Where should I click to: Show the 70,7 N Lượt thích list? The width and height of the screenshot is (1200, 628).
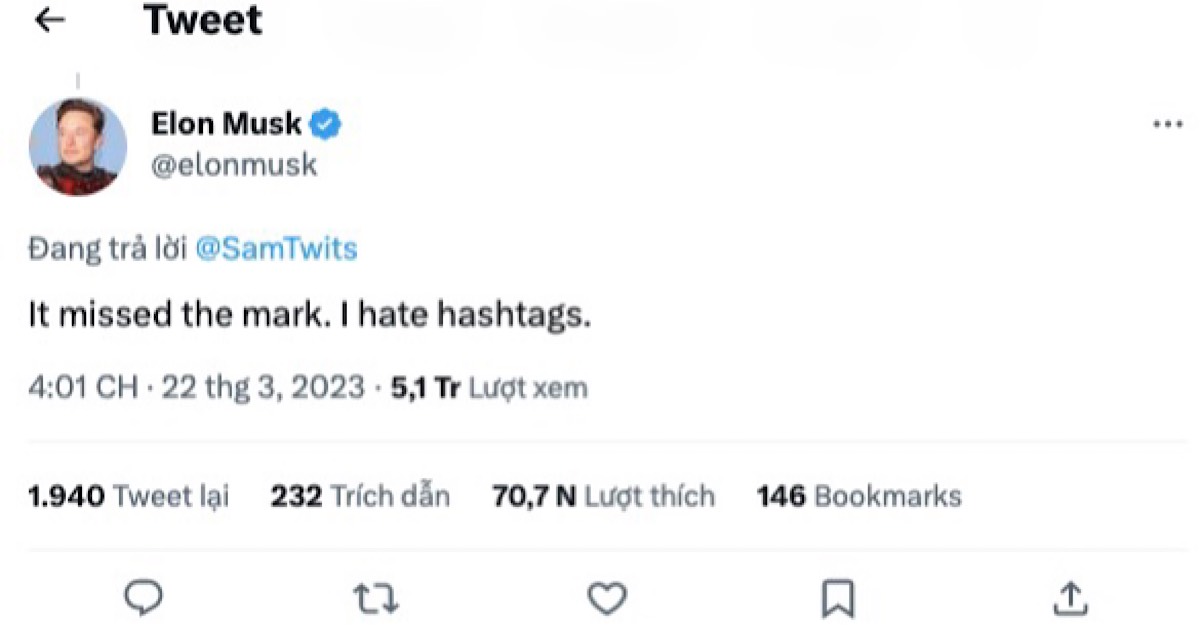point(603,496)
